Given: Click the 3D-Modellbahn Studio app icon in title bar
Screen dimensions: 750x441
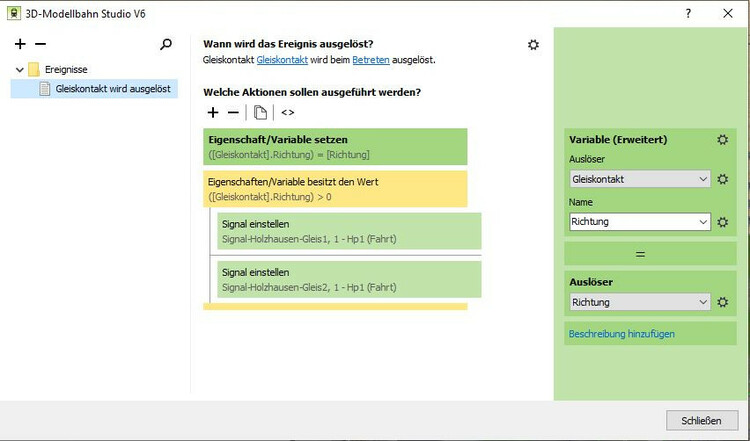Looking at the screenshot, I should [14, 13].
